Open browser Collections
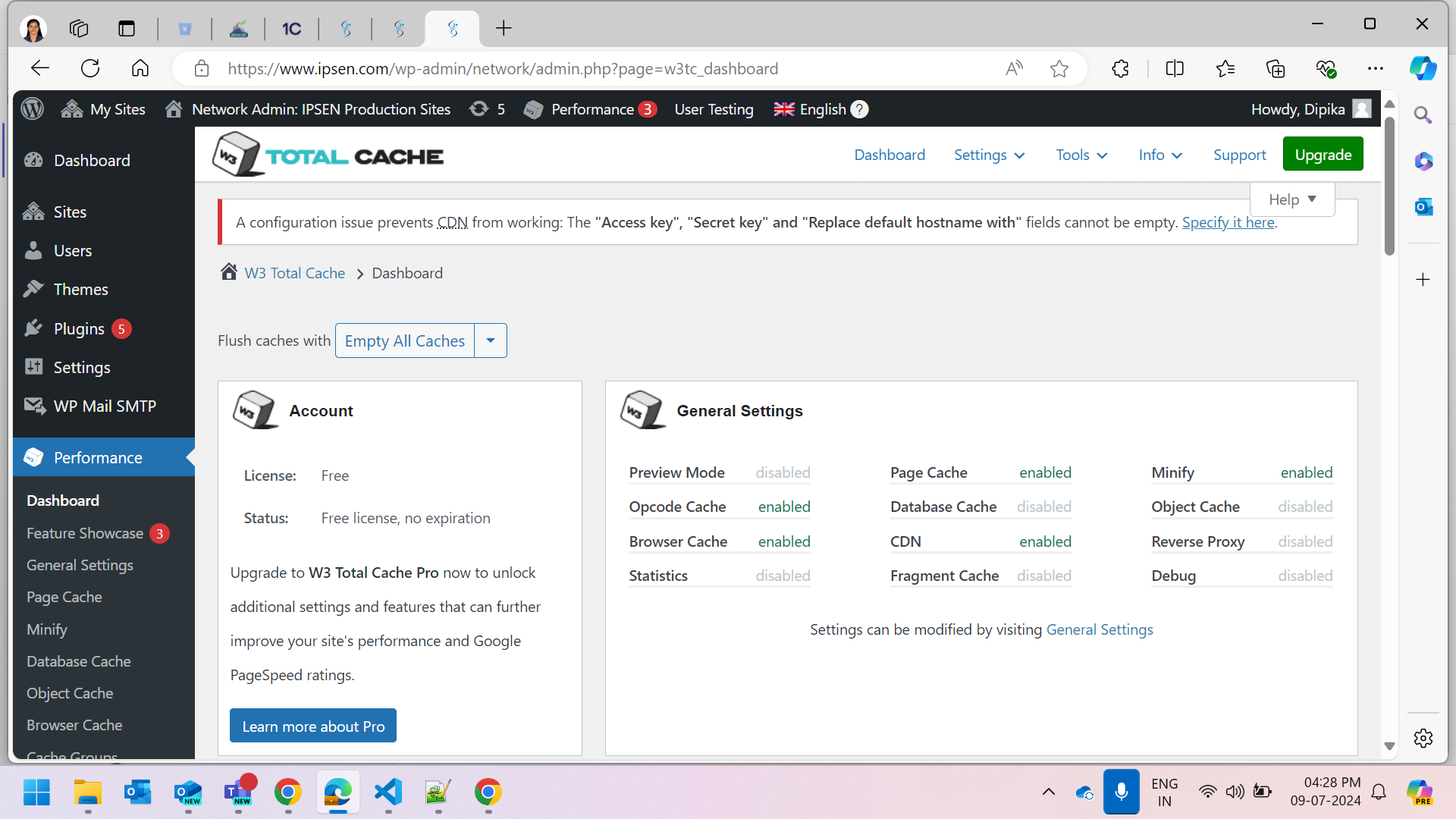This screenshot has height=819, width=1456. click(x=1276, y=68)
